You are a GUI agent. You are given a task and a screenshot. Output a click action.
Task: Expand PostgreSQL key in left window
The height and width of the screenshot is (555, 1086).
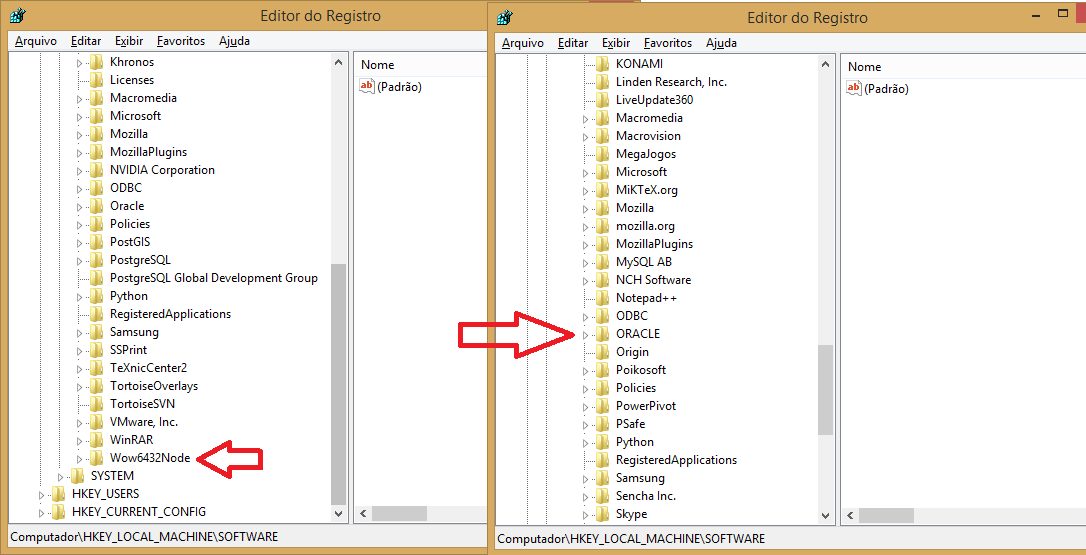pyautogui.click(x=79, y=261)
